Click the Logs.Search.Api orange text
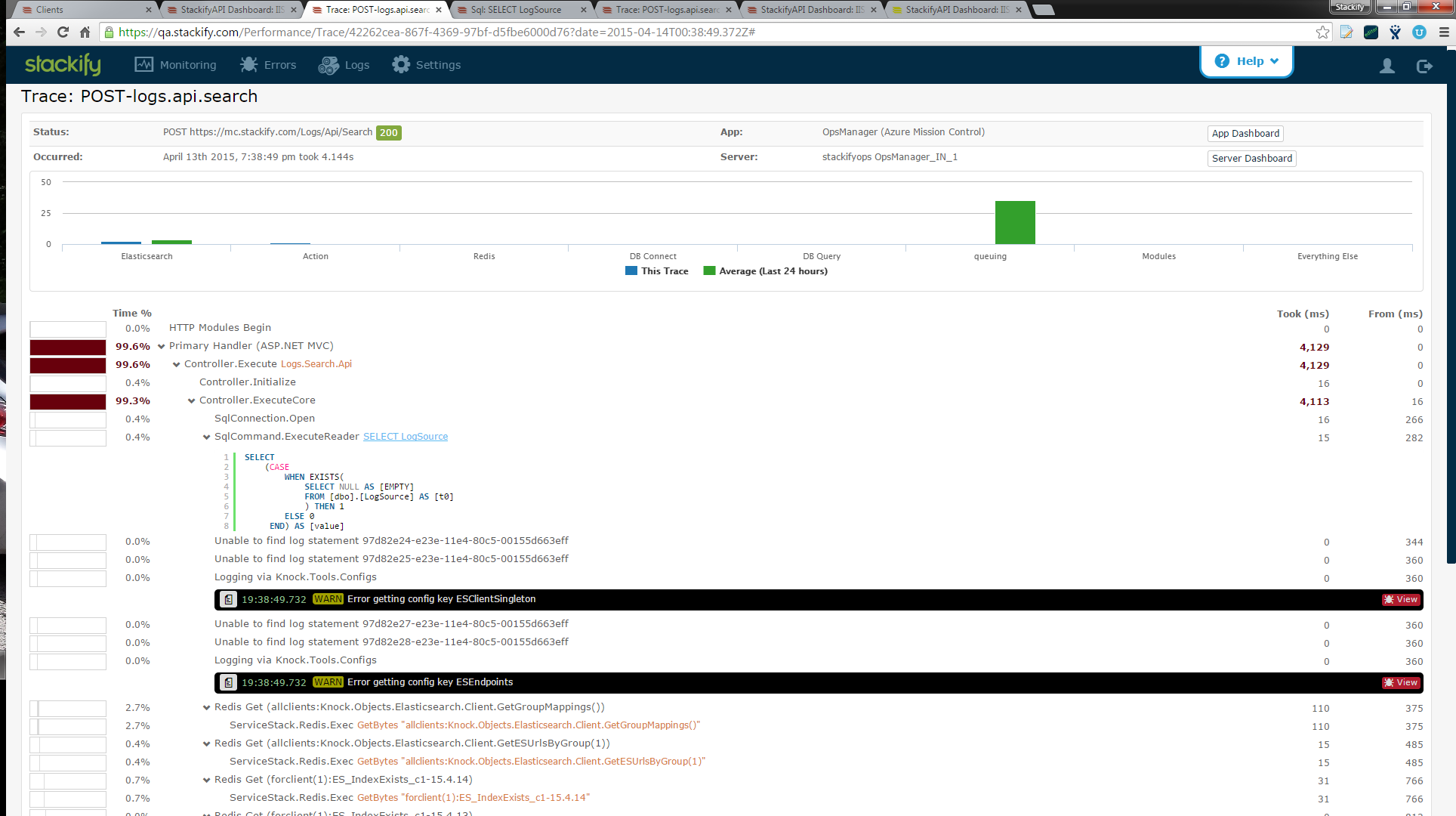Viewport: 1456px width, 816px height. click(316, 364)
